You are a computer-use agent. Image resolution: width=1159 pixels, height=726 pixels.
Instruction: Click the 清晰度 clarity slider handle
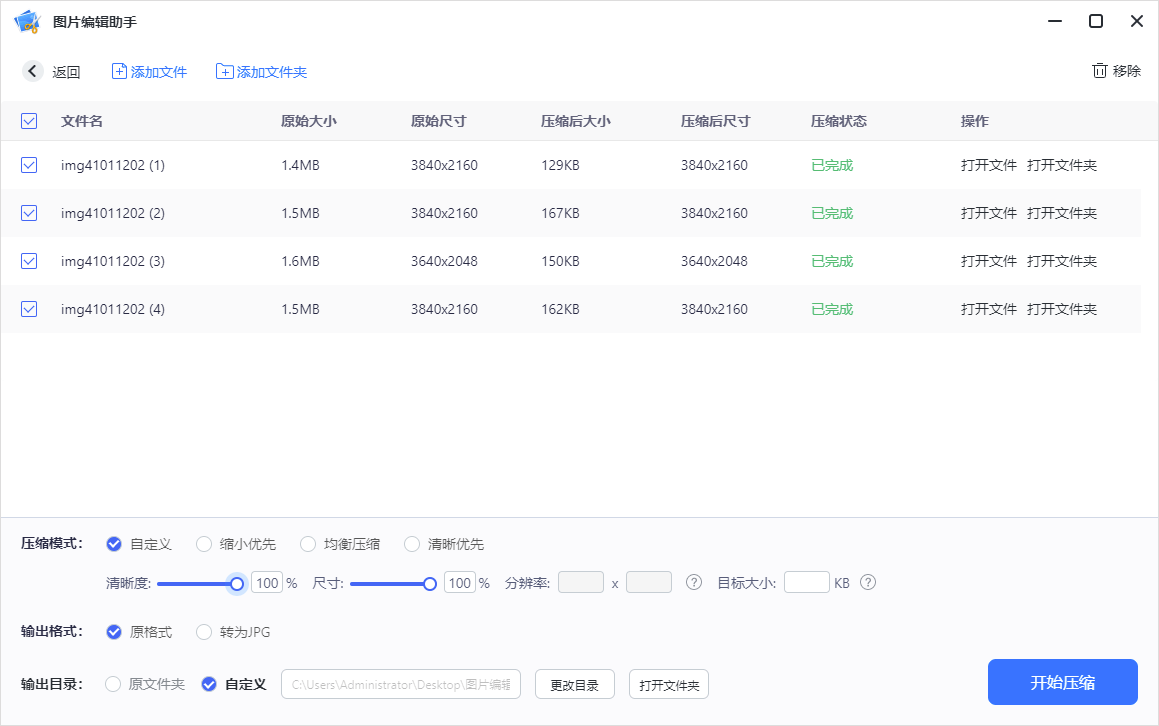click(x=237, y=582)
